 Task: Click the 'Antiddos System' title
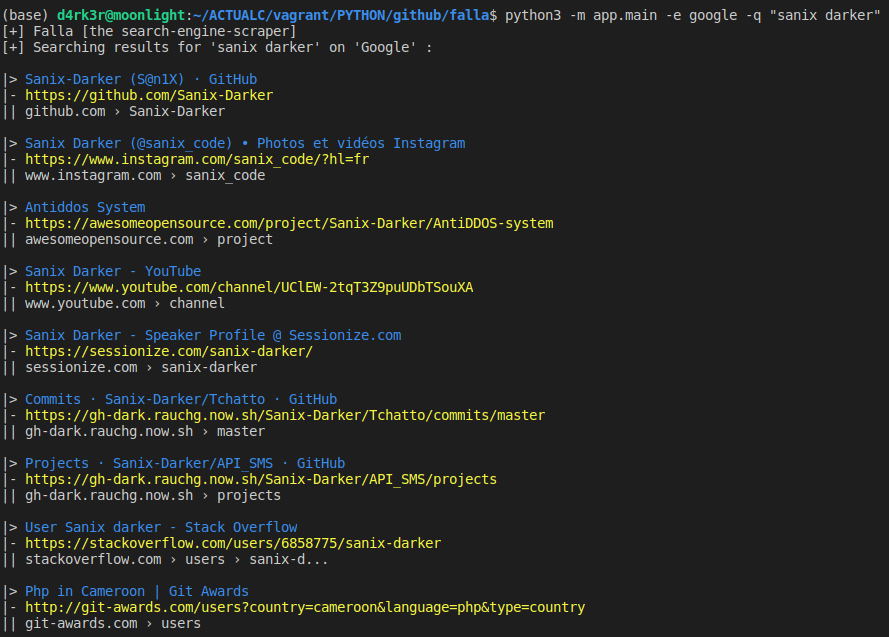[x=85, y=207]
